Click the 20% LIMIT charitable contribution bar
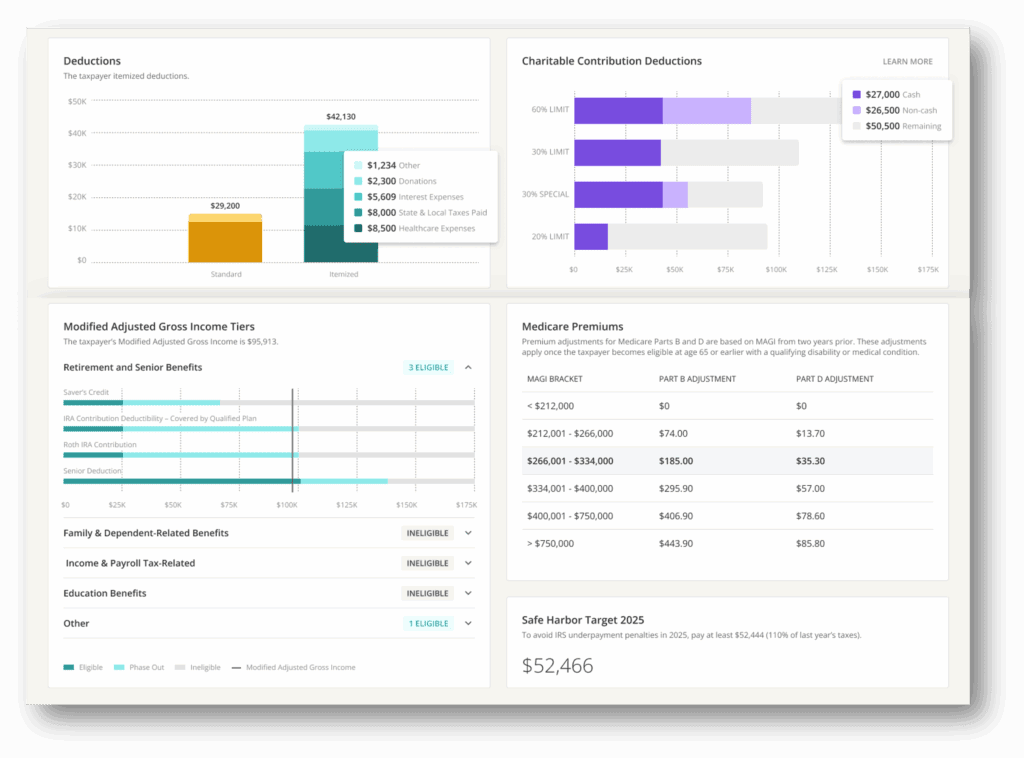Image resolution: width=1024 pixels, height=758 pixels. tap(670, 237)
